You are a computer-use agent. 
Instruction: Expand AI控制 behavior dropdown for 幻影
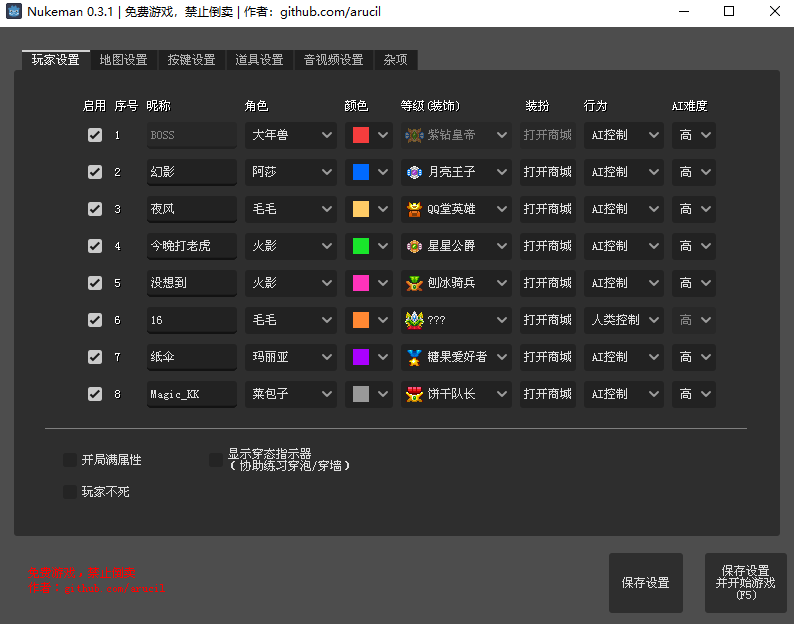[623, 172]
